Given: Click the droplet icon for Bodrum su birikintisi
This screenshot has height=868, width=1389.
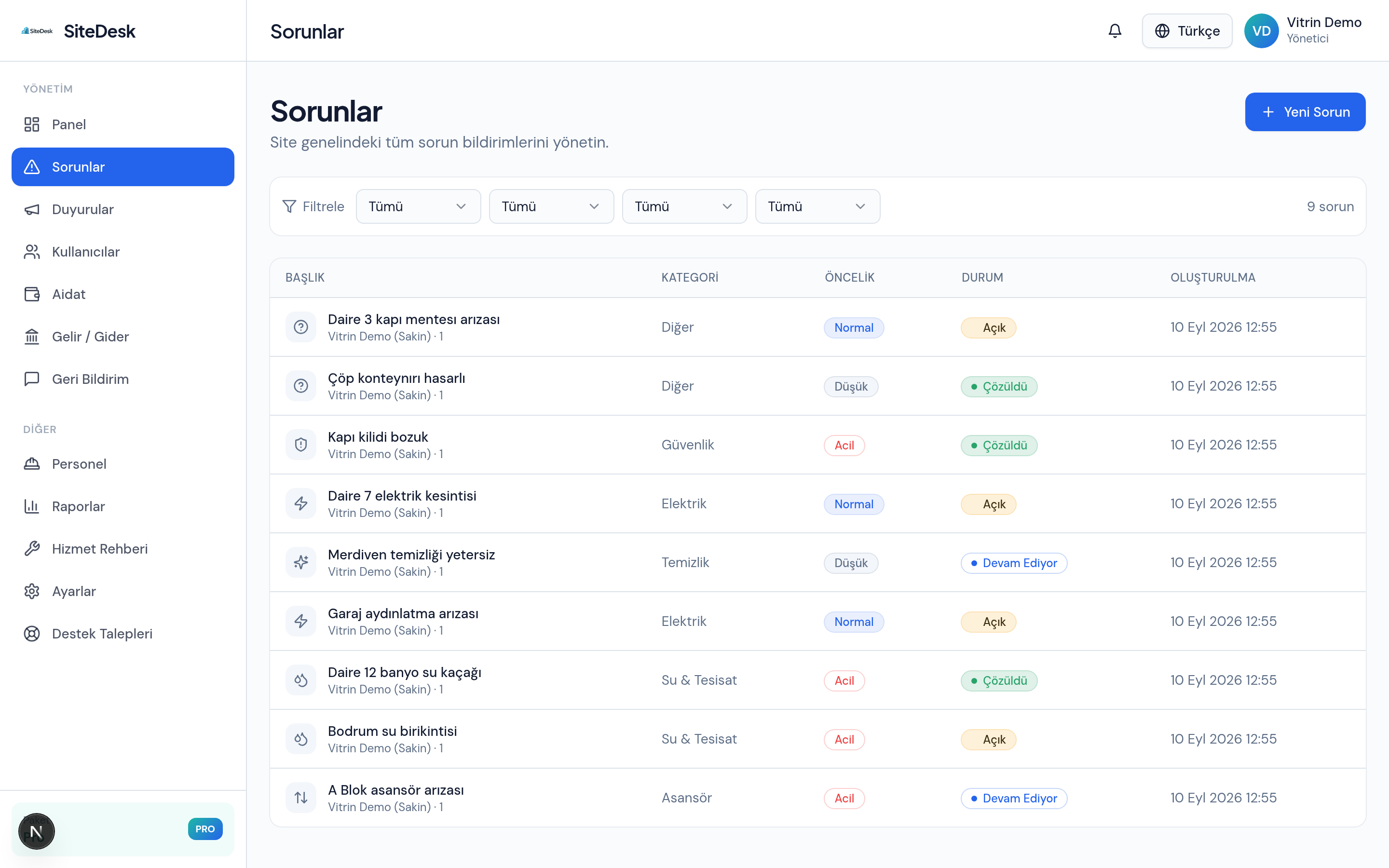Looking at the screenshot, I should [x=301, y=739].
